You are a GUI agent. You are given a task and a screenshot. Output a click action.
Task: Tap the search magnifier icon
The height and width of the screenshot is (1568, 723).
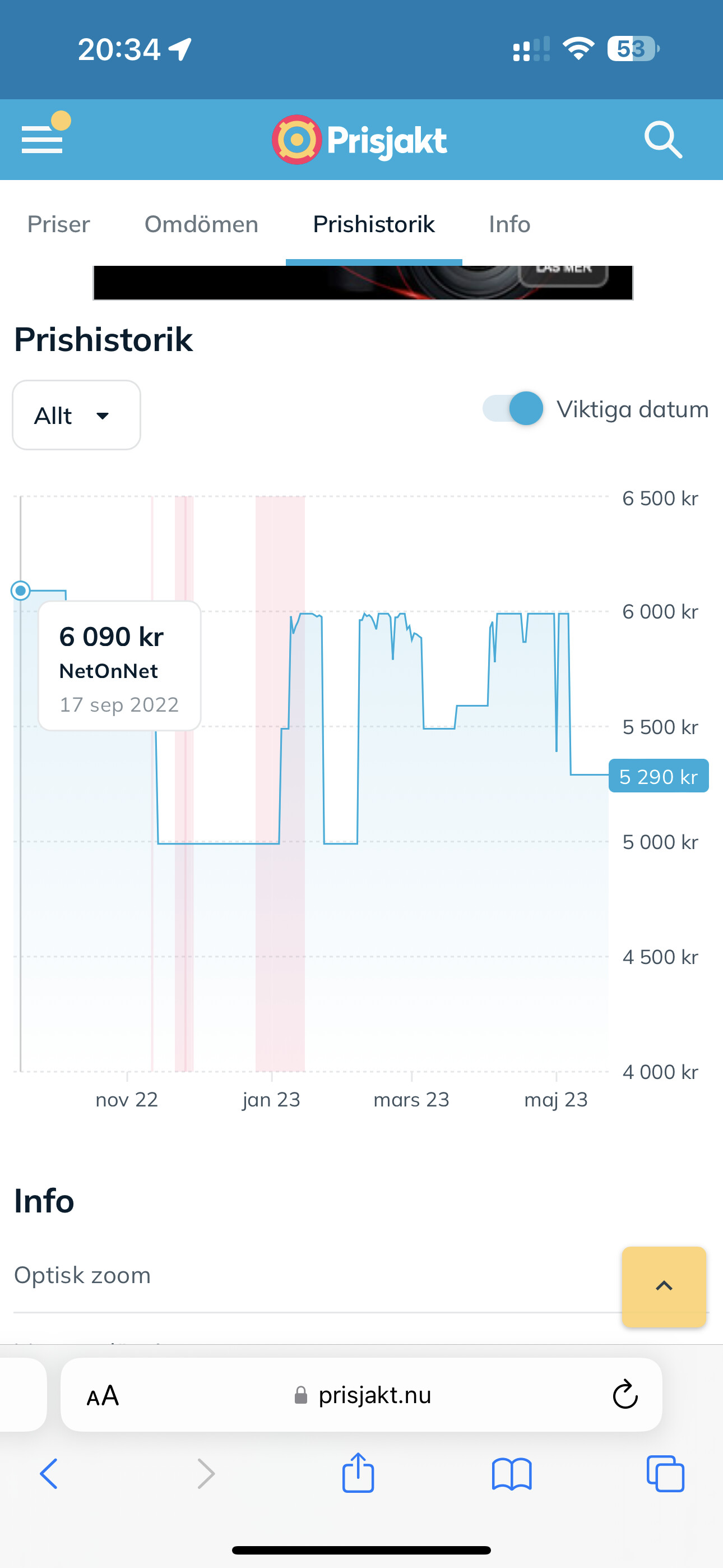[662, 140]
